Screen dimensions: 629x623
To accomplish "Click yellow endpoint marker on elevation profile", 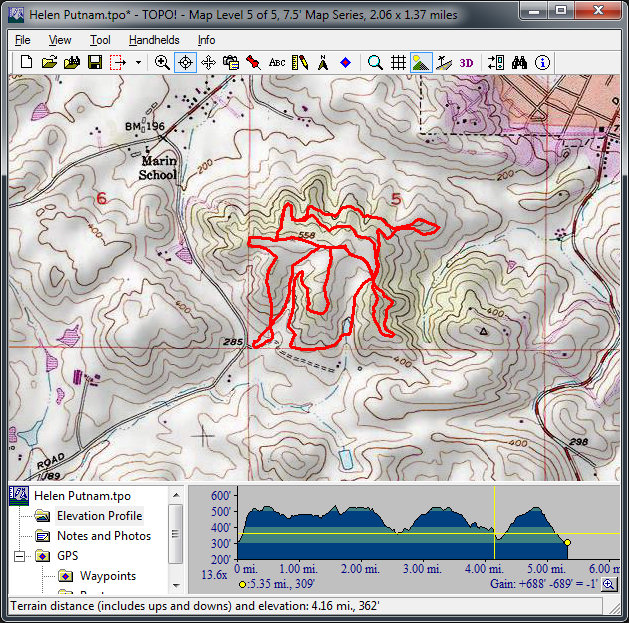I will [x=567, y=542].
